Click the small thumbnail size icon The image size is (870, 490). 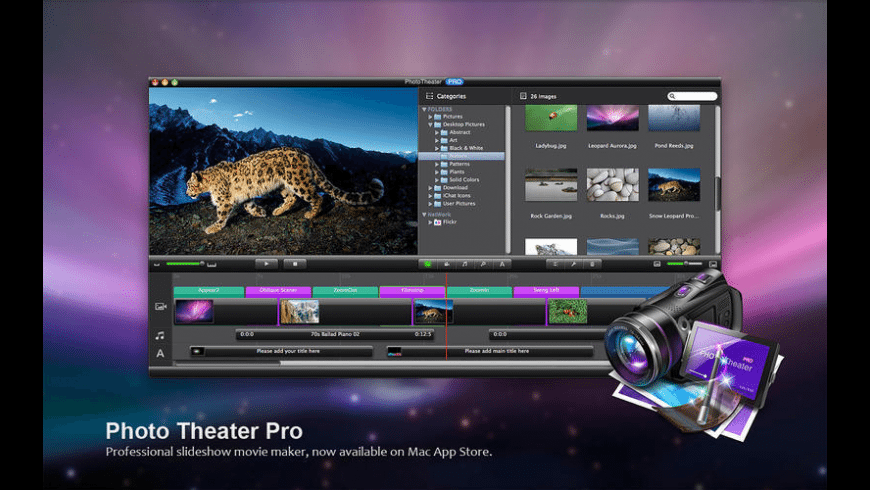(x=657, y=264)
